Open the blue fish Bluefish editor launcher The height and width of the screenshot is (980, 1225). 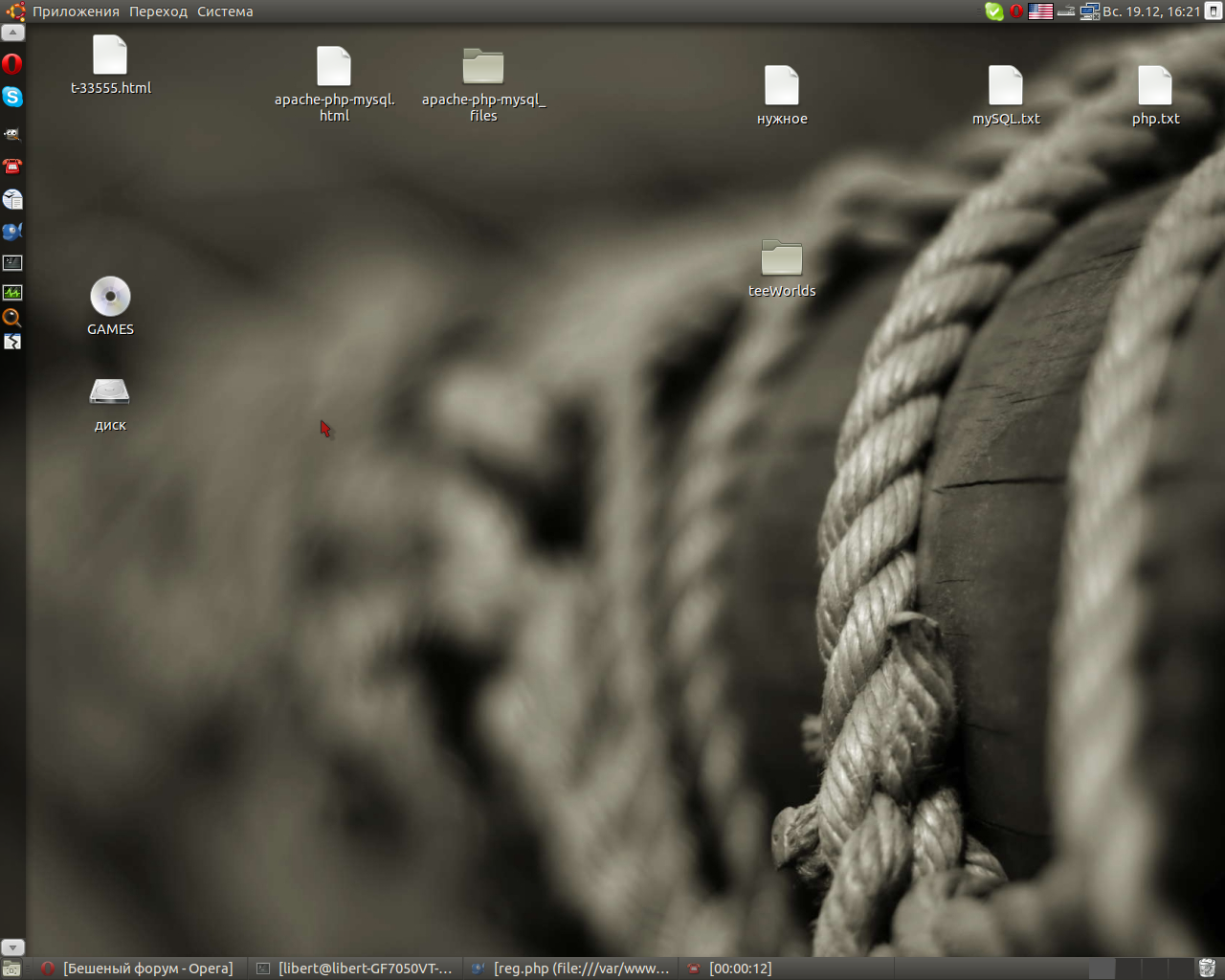click(12, 232)
